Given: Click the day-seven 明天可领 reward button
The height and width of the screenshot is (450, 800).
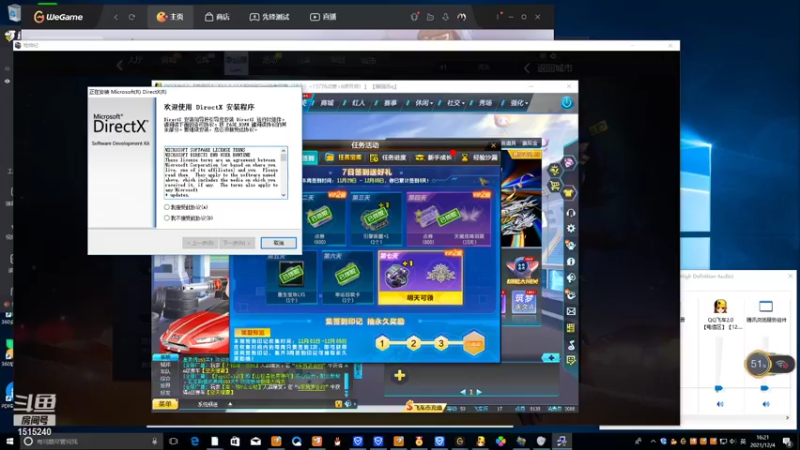Looking at the screenshot, I should coord(420,297).
